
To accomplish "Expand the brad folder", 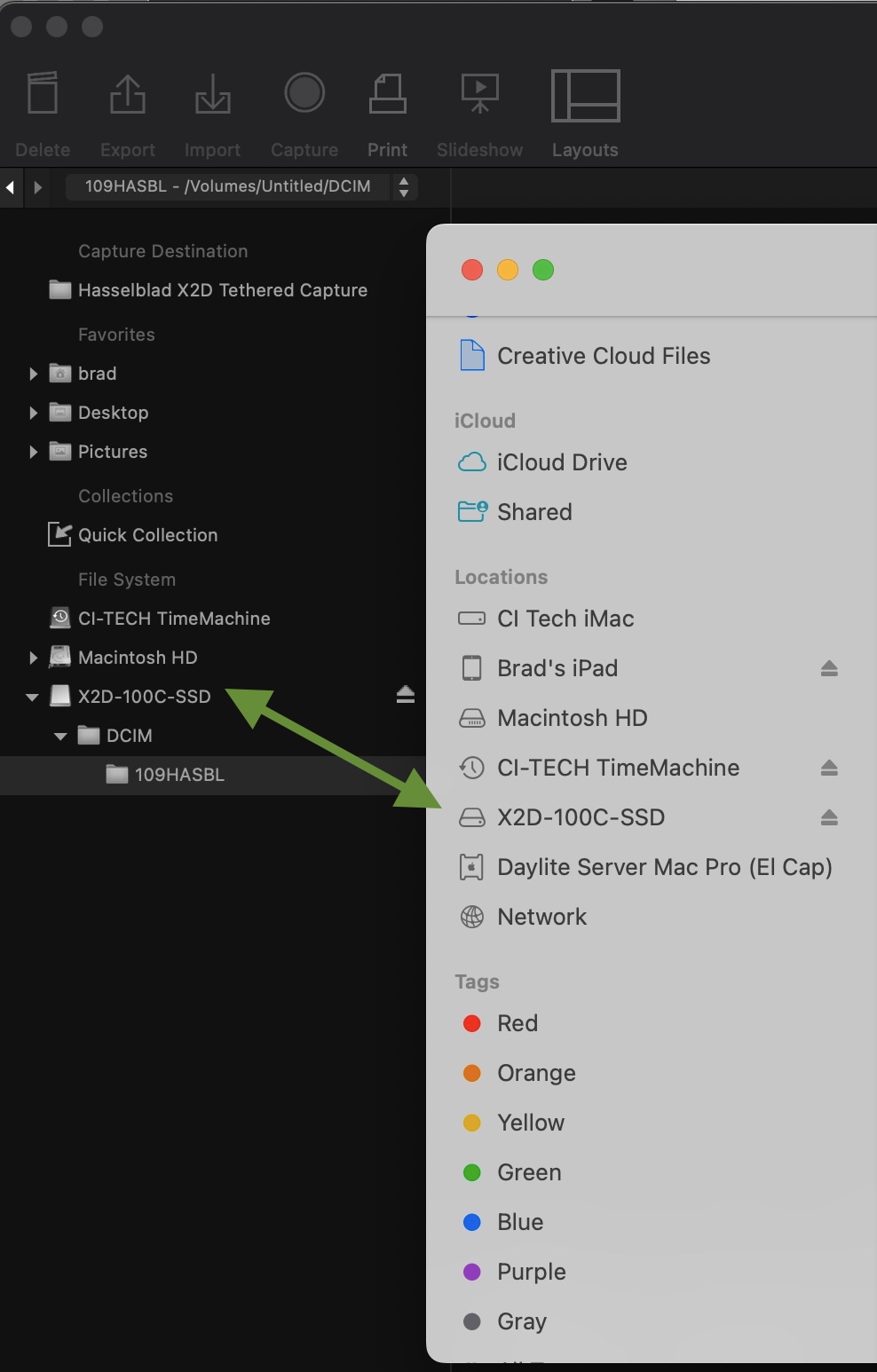I will coord(33,374).
